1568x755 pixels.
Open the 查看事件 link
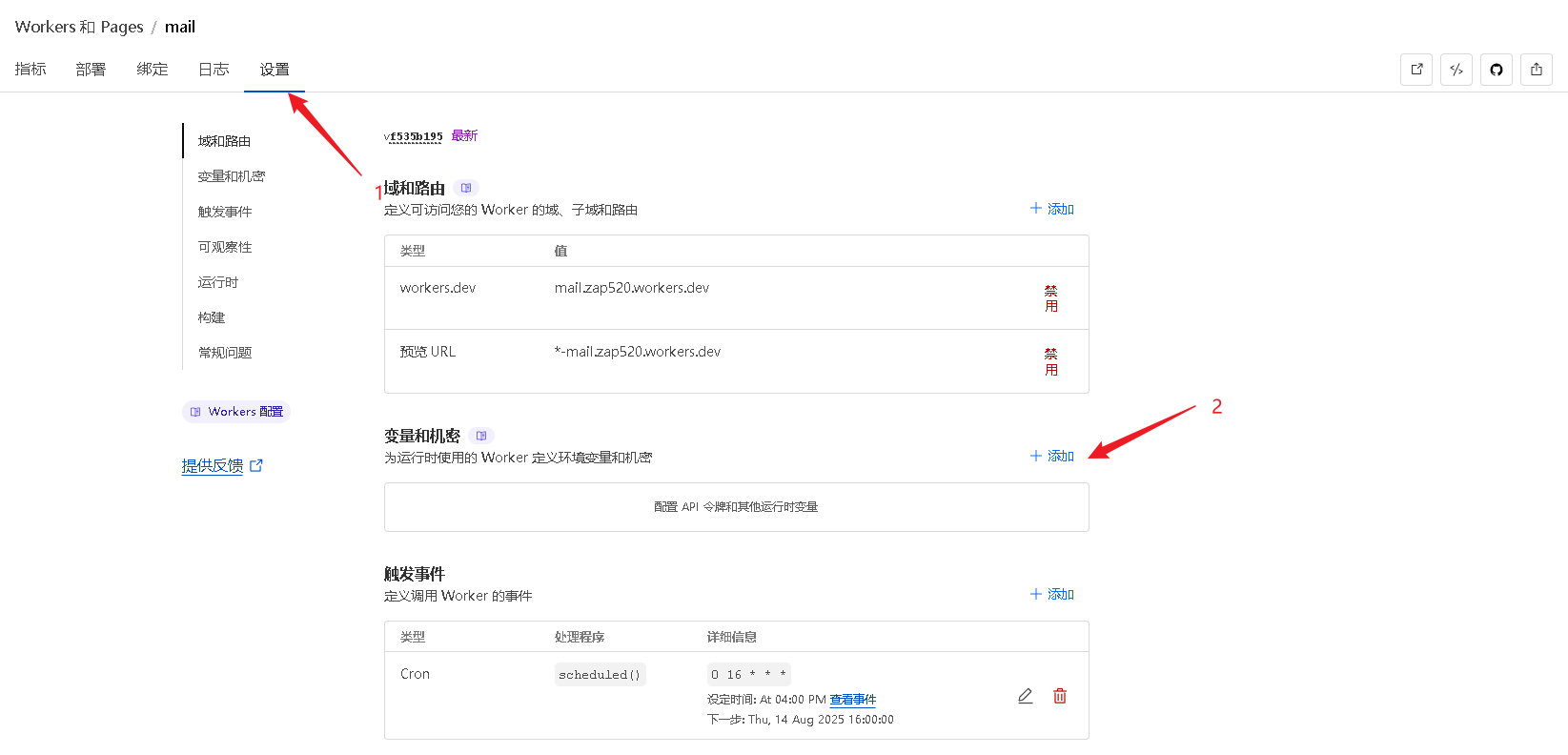tap(852, 700)
